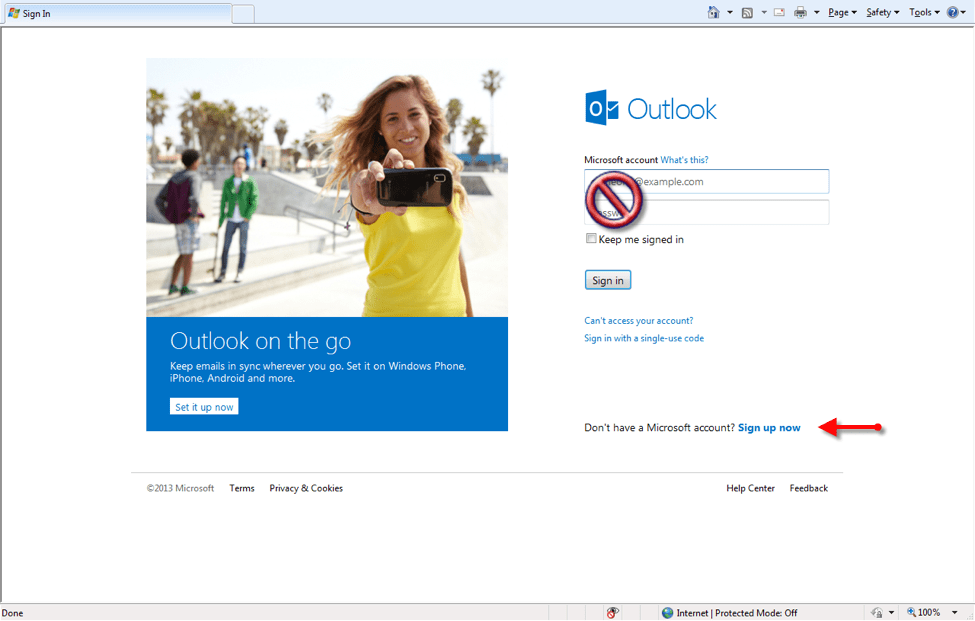Open the Help dropdown arrow
This screenshot has width=975, height=621.
pos(963,12)
